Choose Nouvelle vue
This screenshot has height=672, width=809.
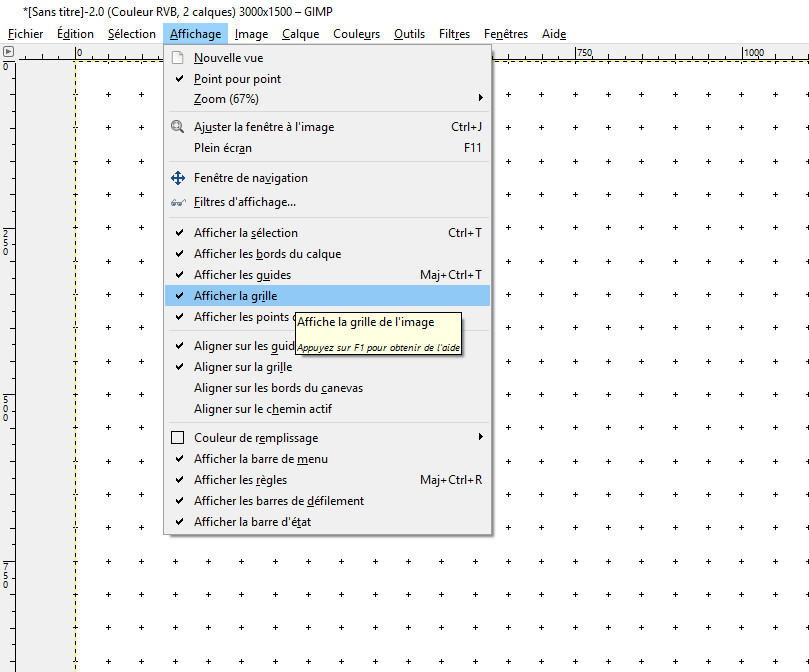(x=327, y=58)
